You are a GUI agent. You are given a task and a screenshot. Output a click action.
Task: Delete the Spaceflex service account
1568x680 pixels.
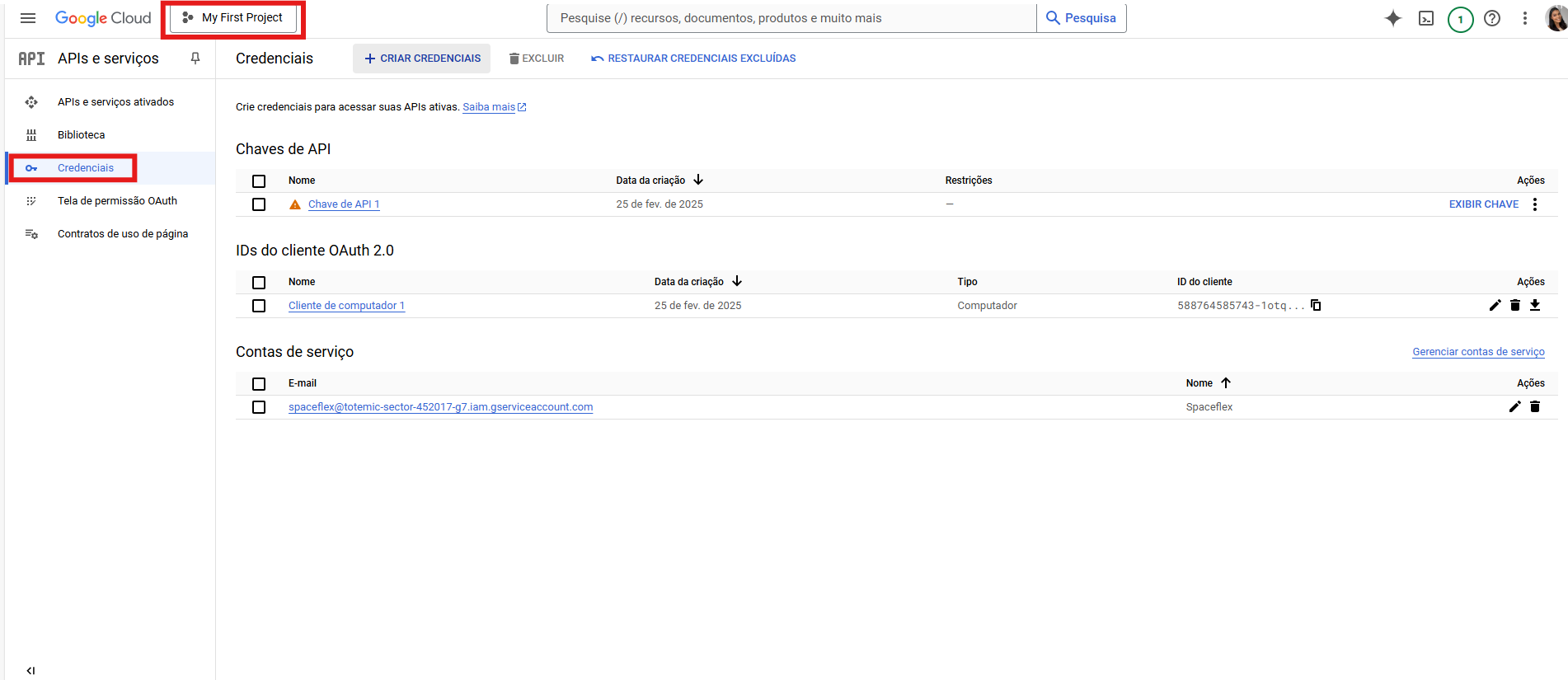tap(1535, 406)
